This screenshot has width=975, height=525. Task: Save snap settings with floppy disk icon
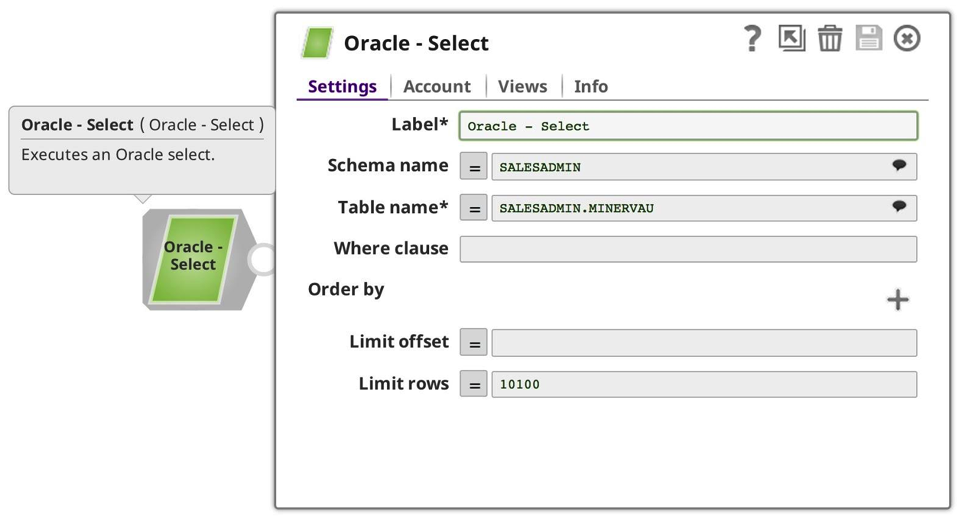(x=868, y=38)
